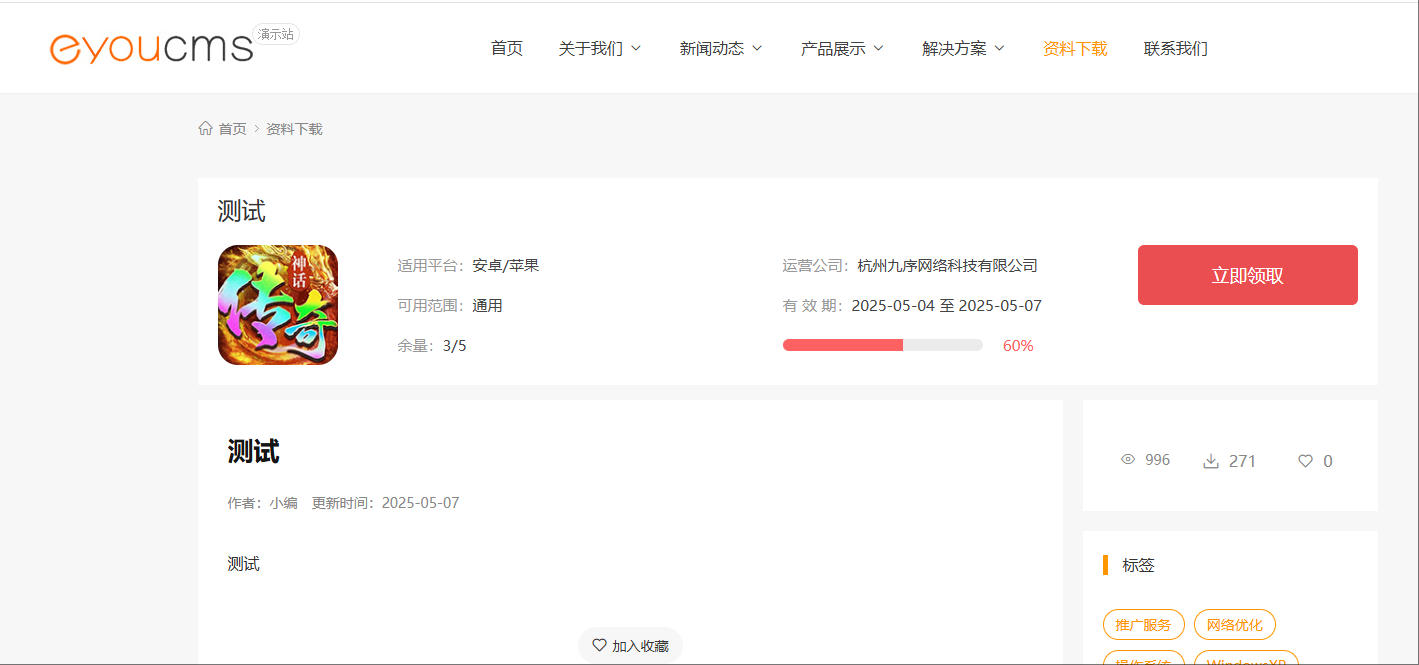
Task: Open the 关于我们 menu item
Action: point(591,48)
